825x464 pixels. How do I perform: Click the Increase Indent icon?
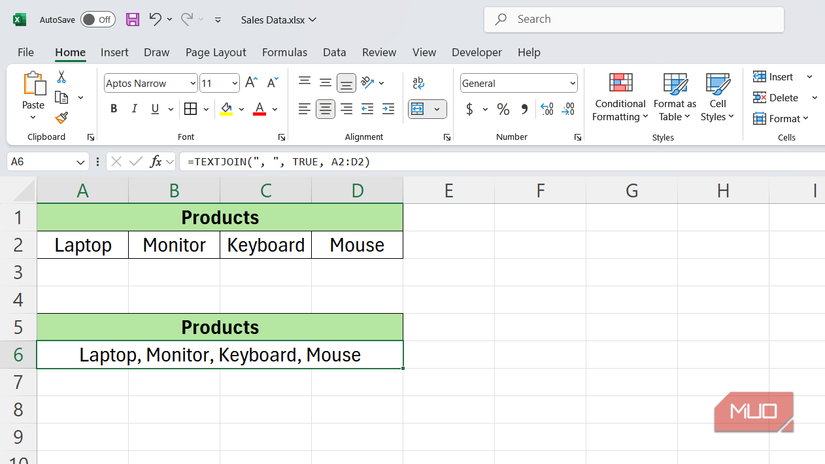pos(388,109)
